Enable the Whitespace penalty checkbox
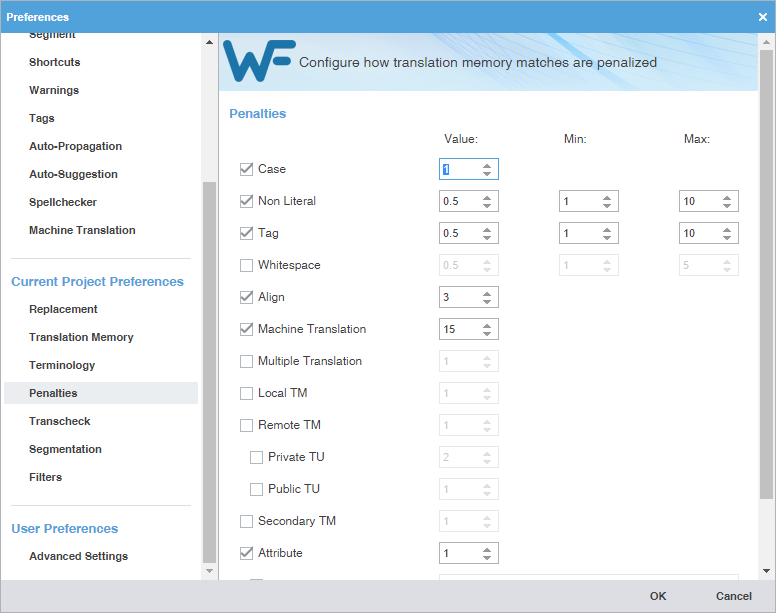The width and height of the screenshot is (776, 613). click(247, 265)
